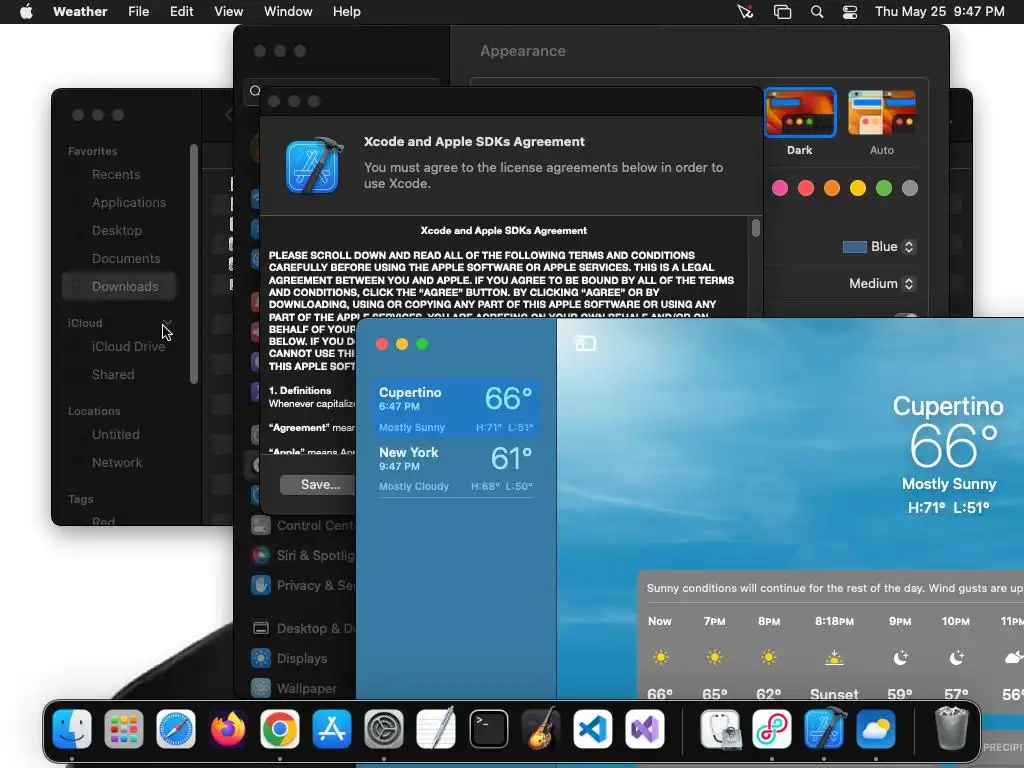
Task: Open Finder from the Dock
Action: click(72, 729)
